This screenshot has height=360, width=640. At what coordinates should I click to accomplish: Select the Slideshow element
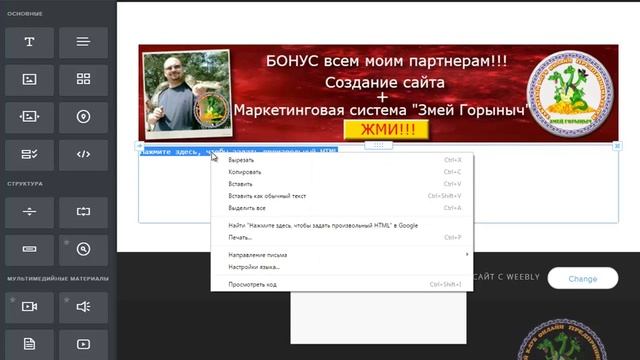tap(29, 118)
